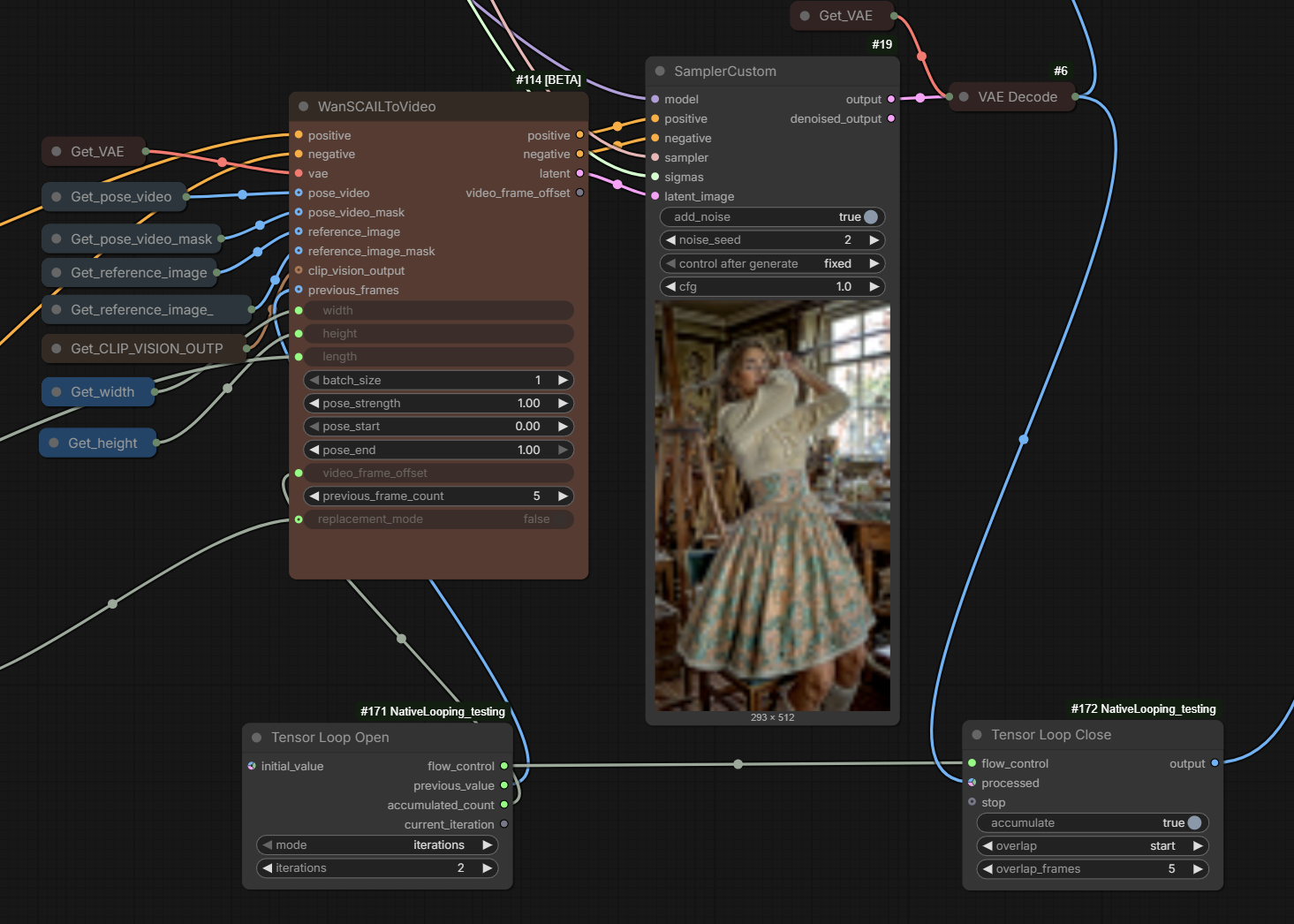The height and width of the screenshot is (924, 1294).
Task: Click the Tensor Loop Open title
Action: [330, 738]
